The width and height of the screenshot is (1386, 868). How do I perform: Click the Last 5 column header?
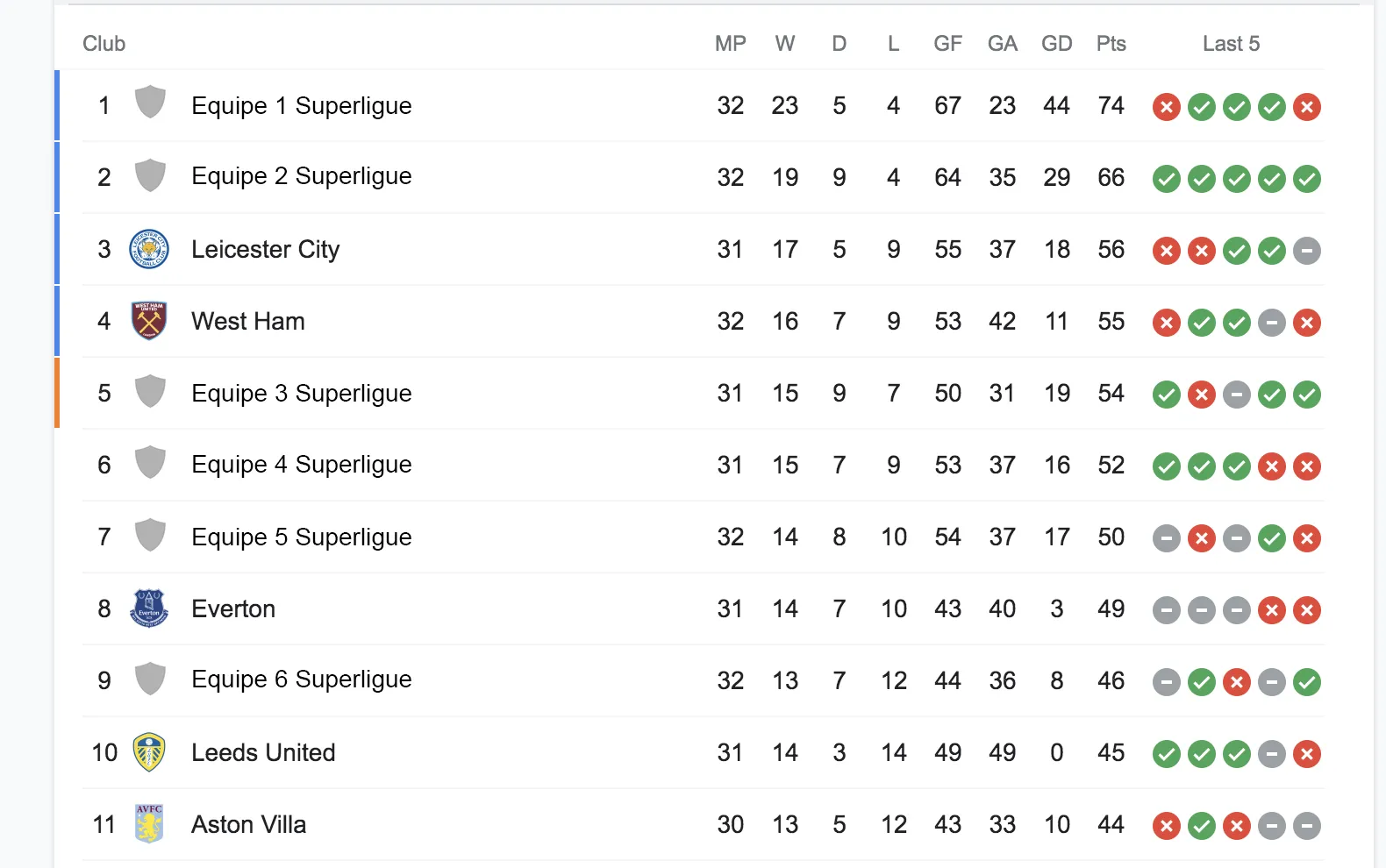click(x=1230, y=44)
